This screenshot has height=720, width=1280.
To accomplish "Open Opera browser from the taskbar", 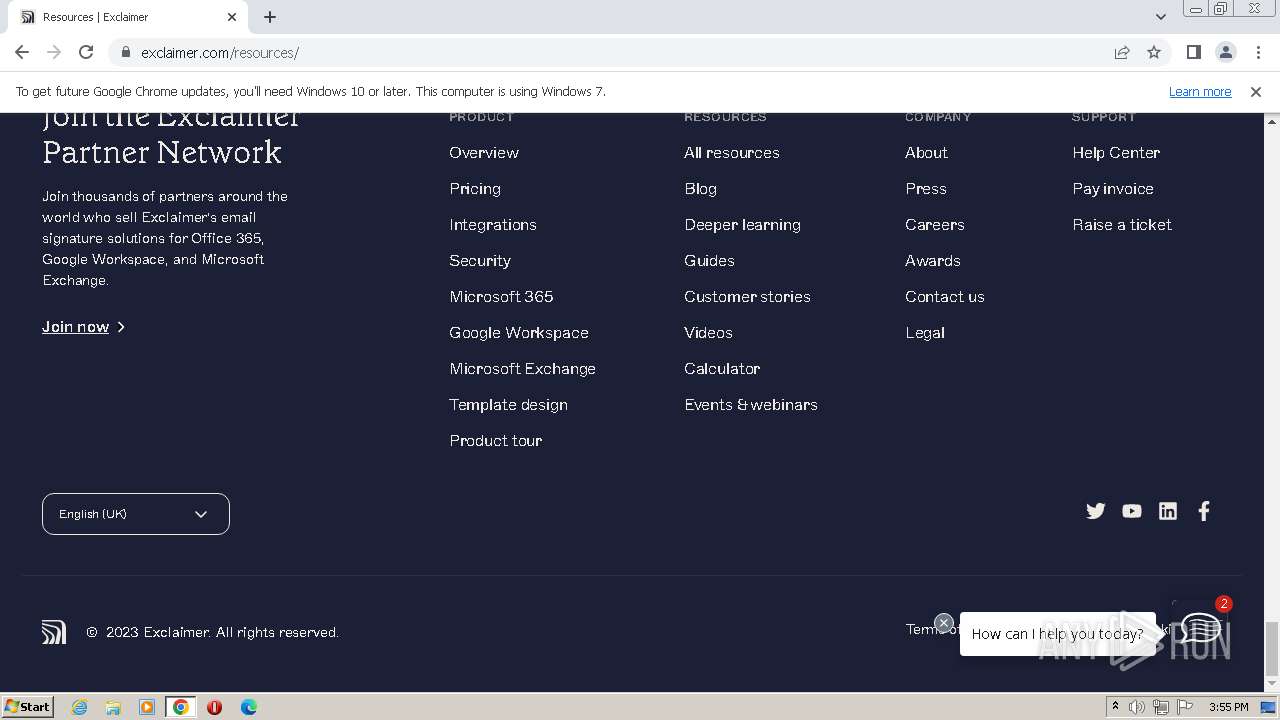I will tap(214, 707).
